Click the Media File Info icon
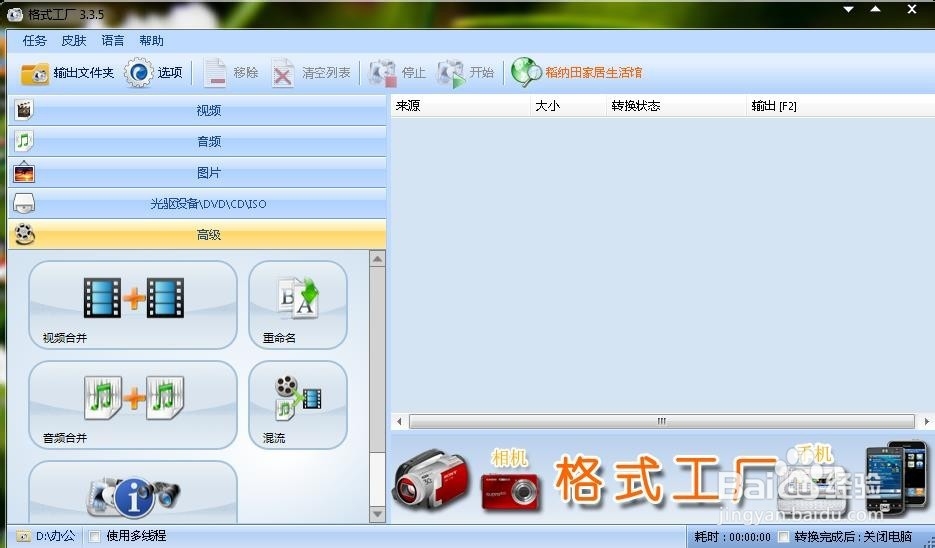The width and height of the screenshot is (935, 548). (x=134, y=496)
